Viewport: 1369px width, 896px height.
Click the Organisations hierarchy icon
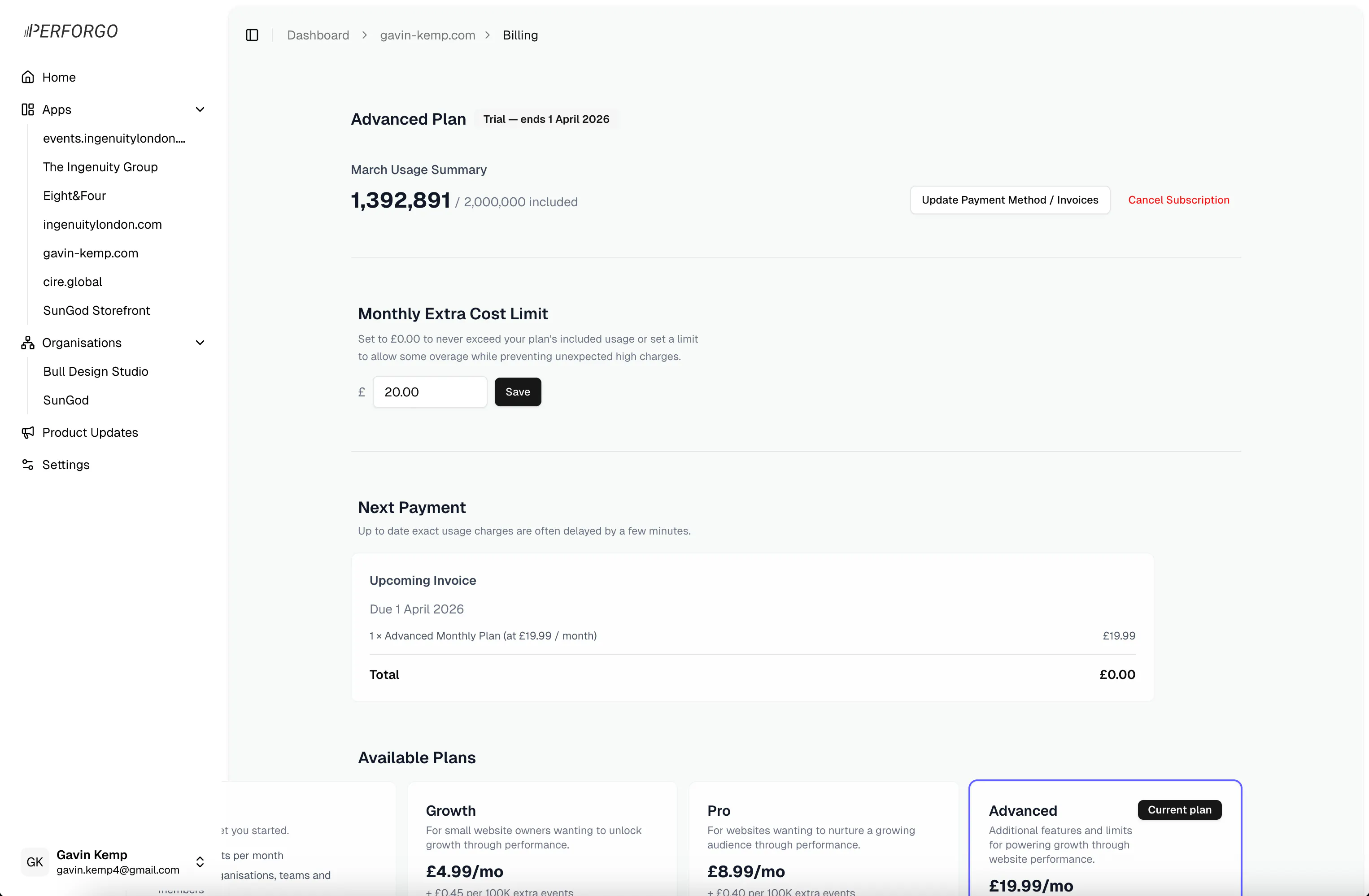click(28, 343)
